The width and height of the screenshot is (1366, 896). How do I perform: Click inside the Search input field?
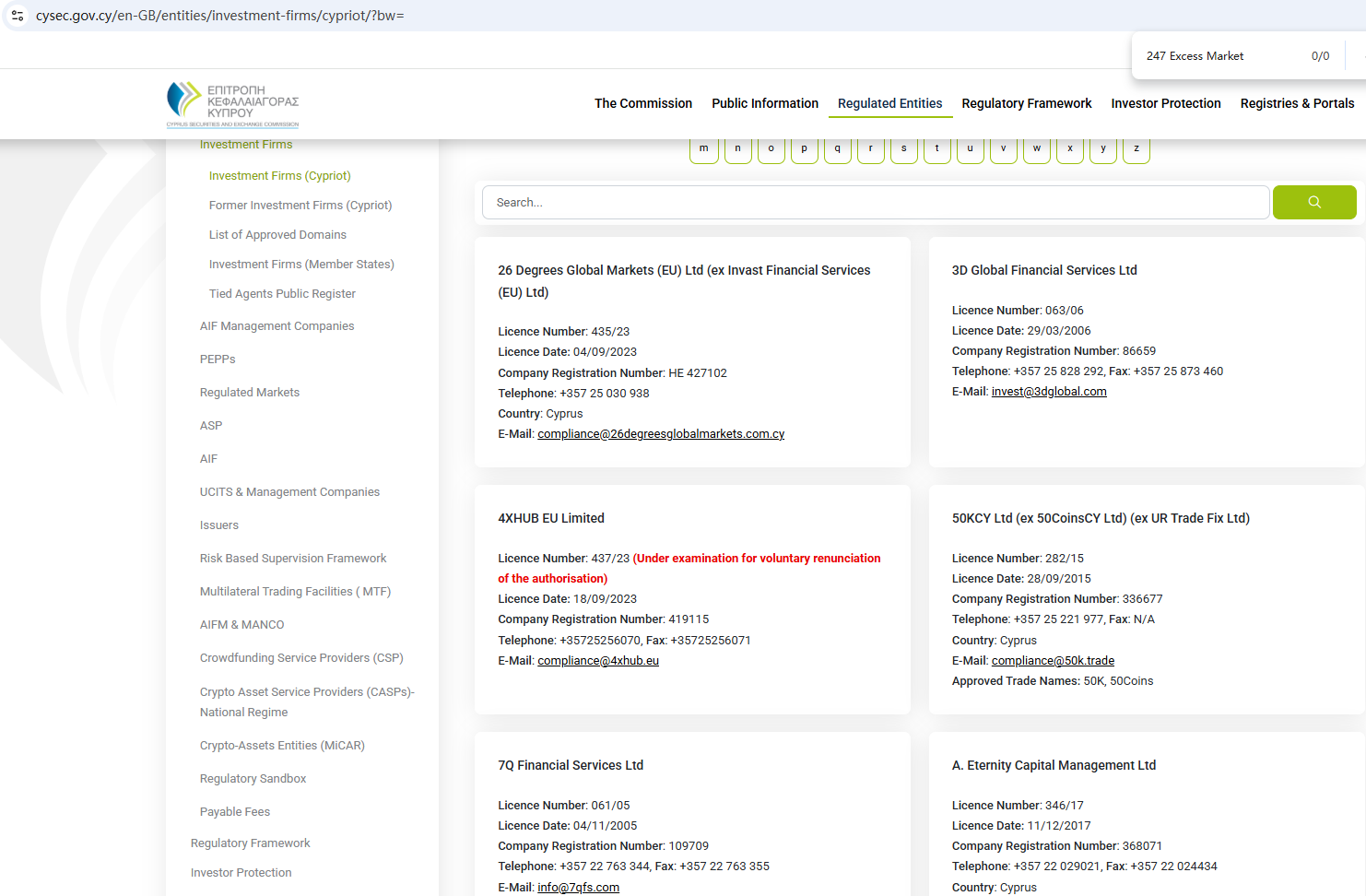click(876, 203)
